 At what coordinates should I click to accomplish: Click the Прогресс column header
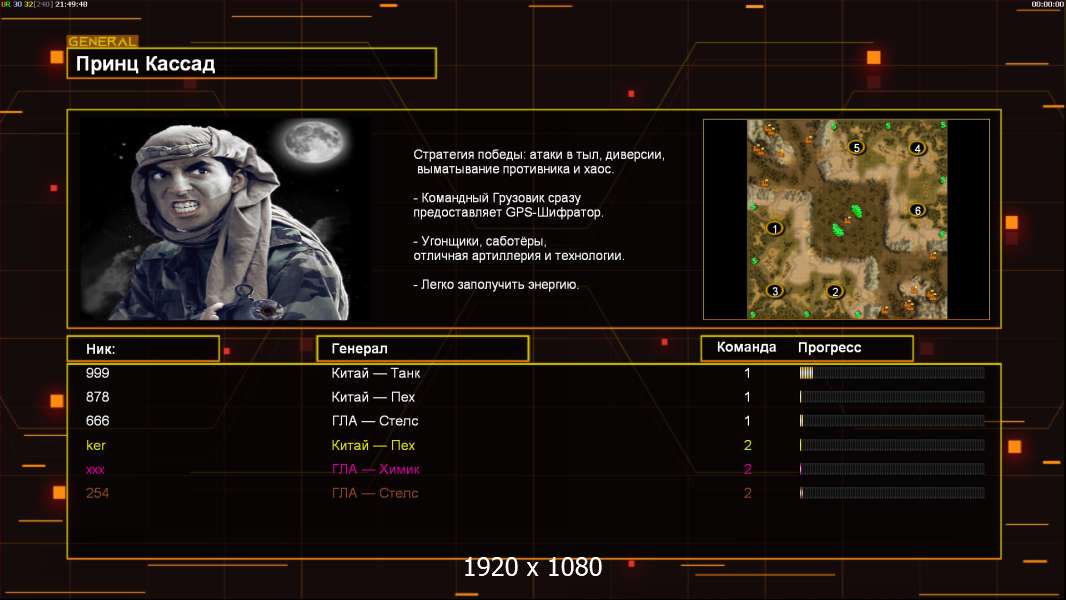(829, 347)
